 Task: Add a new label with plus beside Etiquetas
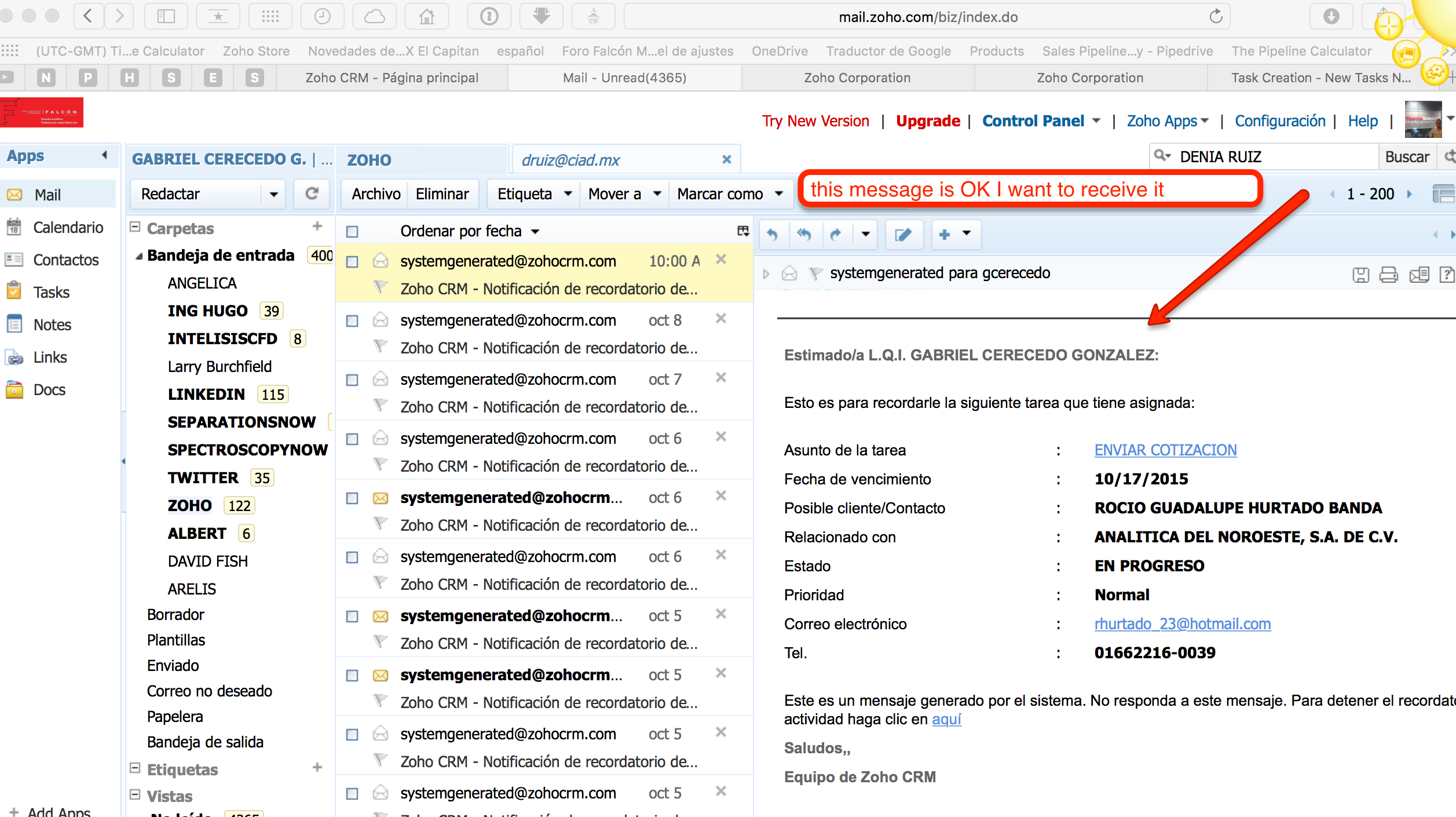pos(317,768)
